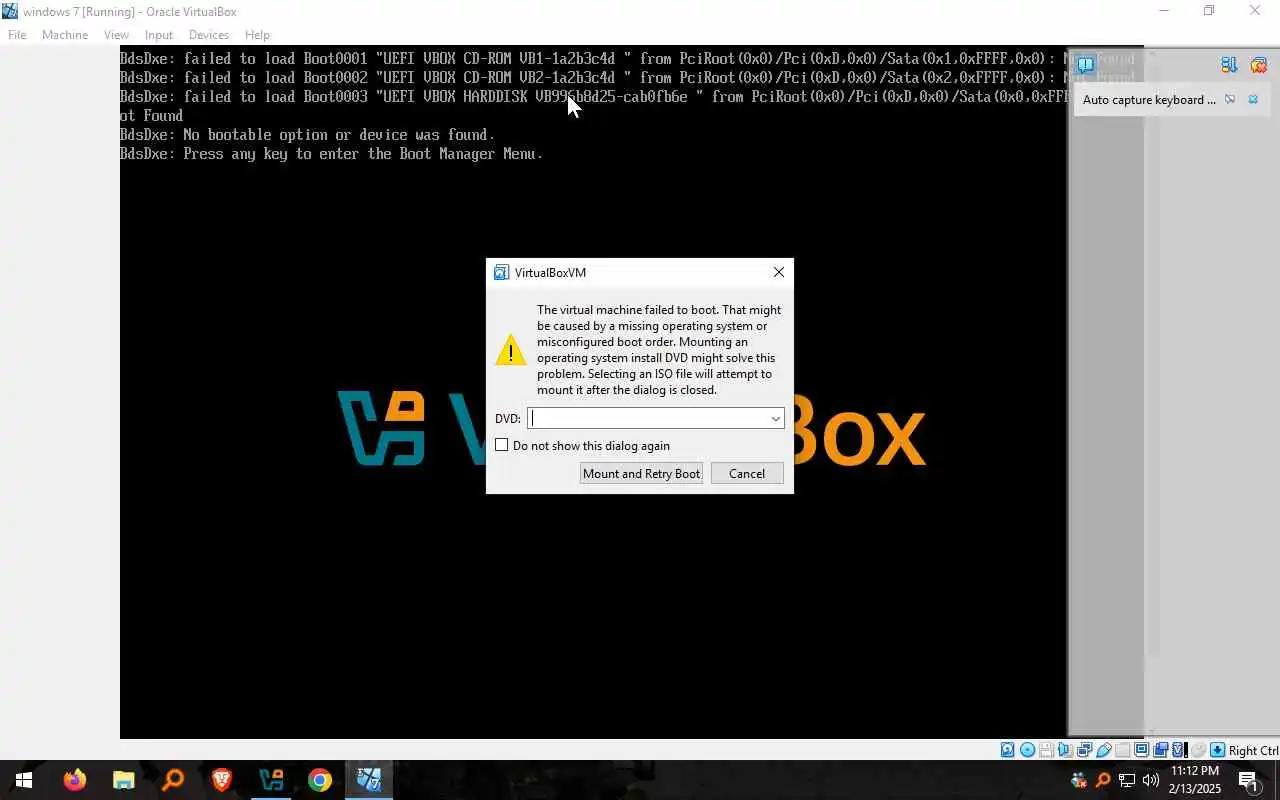Image resolution: width=1280 pixels, height=800 pixels.
Task: Open Brave browser from the taskbar
Action: point(221,780)
